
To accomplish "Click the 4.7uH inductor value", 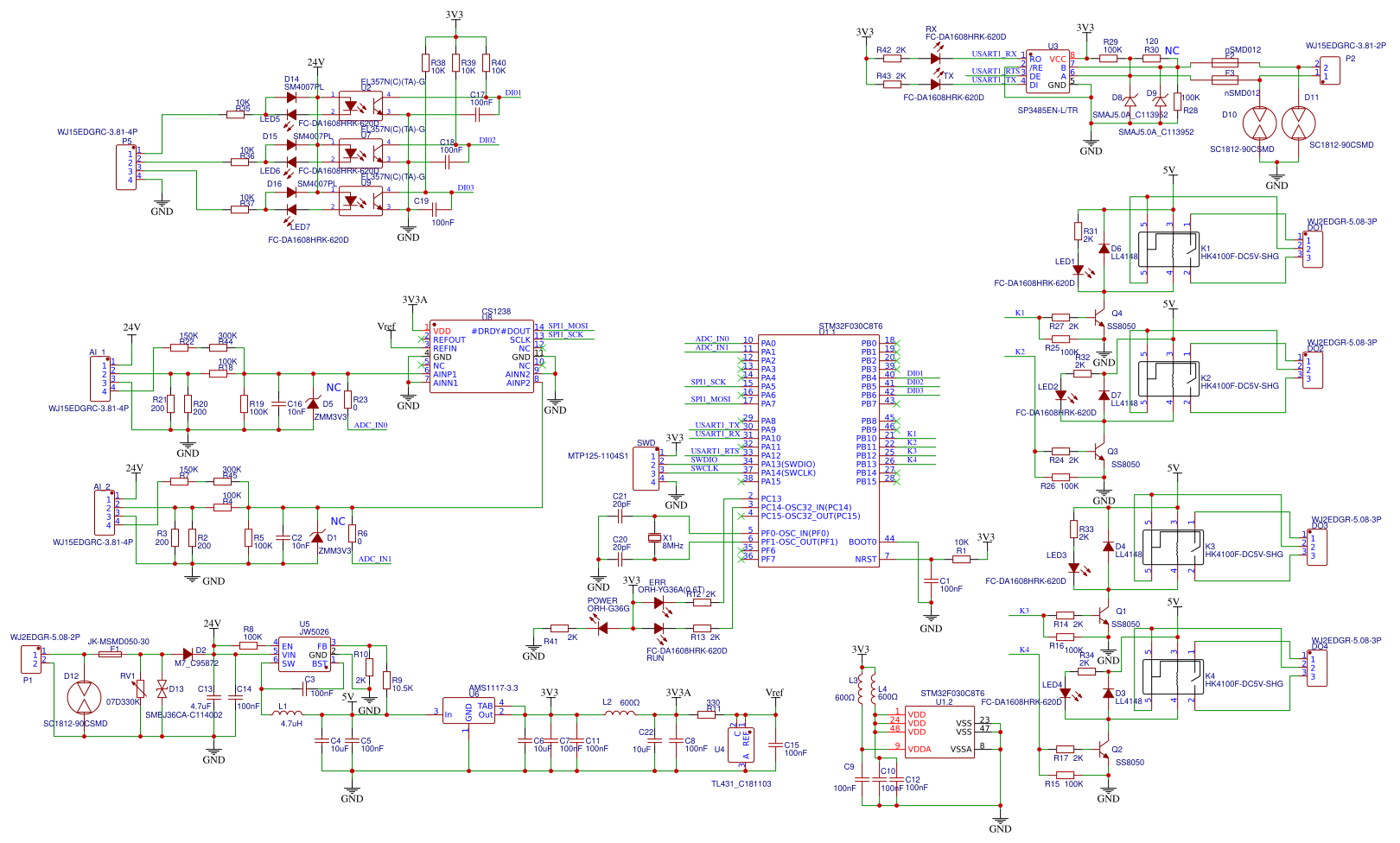I will 291,724.
